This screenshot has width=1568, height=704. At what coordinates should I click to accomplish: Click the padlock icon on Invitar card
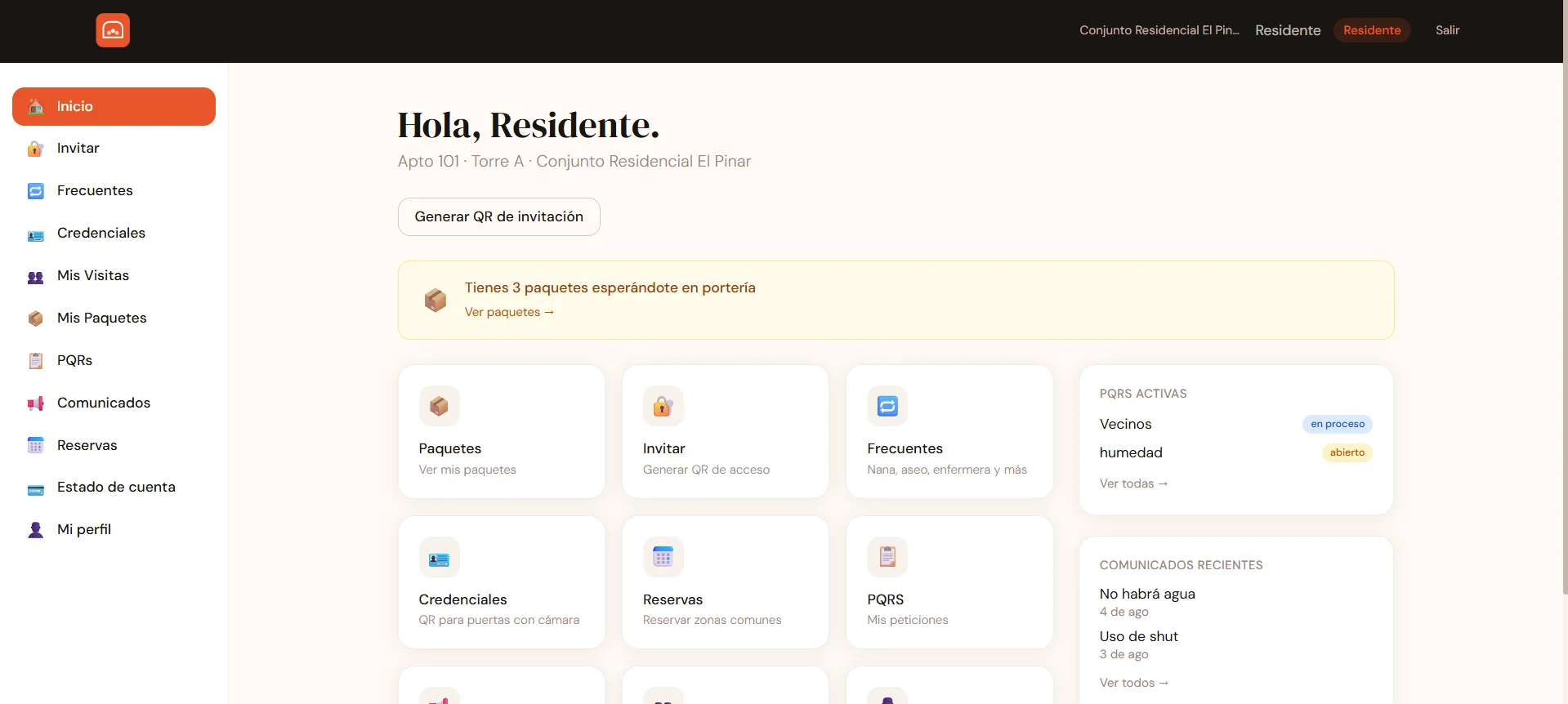coord(663,406)
